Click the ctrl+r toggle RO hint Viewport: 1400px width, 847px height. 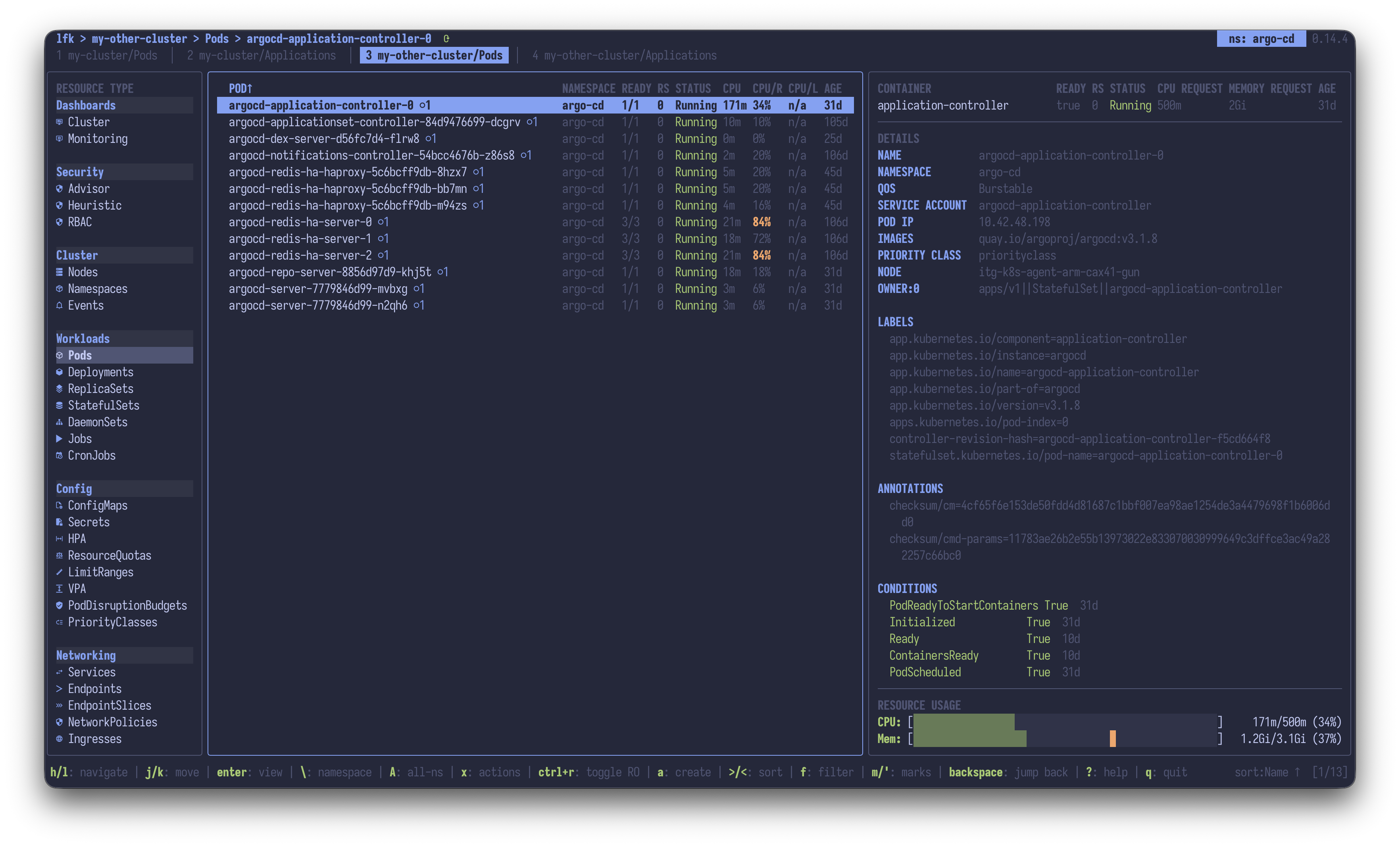pos(588,772)
